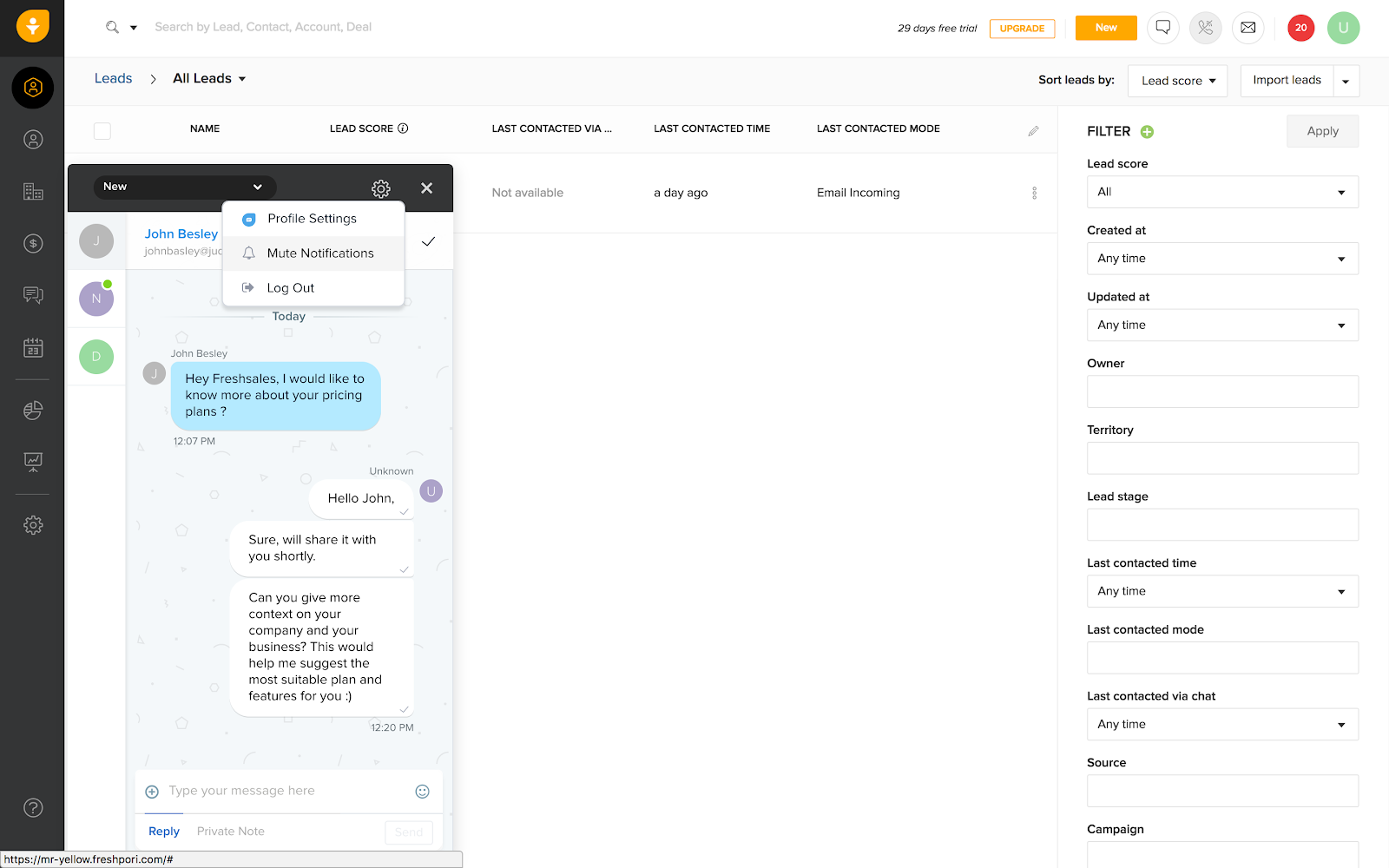
Task: Click the Territory filter field
Action: click(1222, 458)
